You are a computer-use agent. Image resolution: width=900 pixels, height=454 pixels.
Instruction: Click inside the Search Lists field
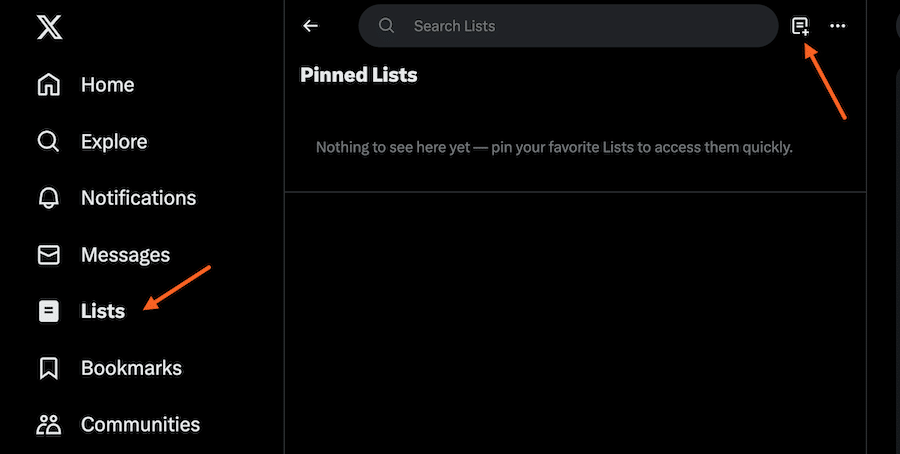coord(580,26)
